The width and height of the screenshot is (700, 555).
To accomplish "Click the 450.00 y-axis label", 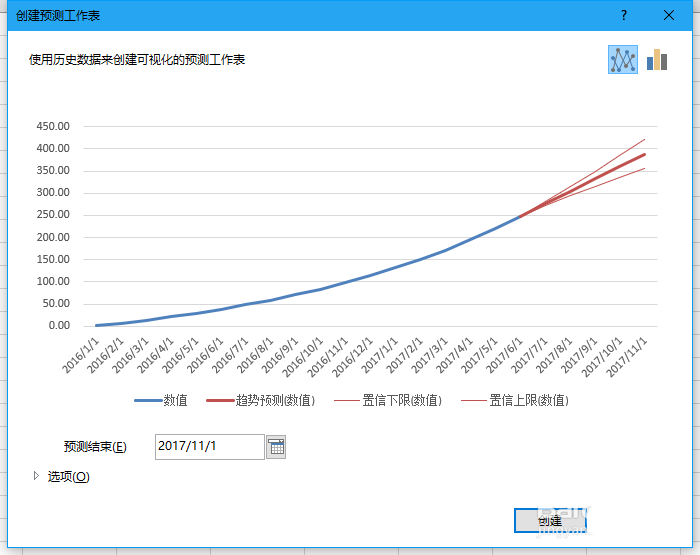I will [x=53, y=126].
